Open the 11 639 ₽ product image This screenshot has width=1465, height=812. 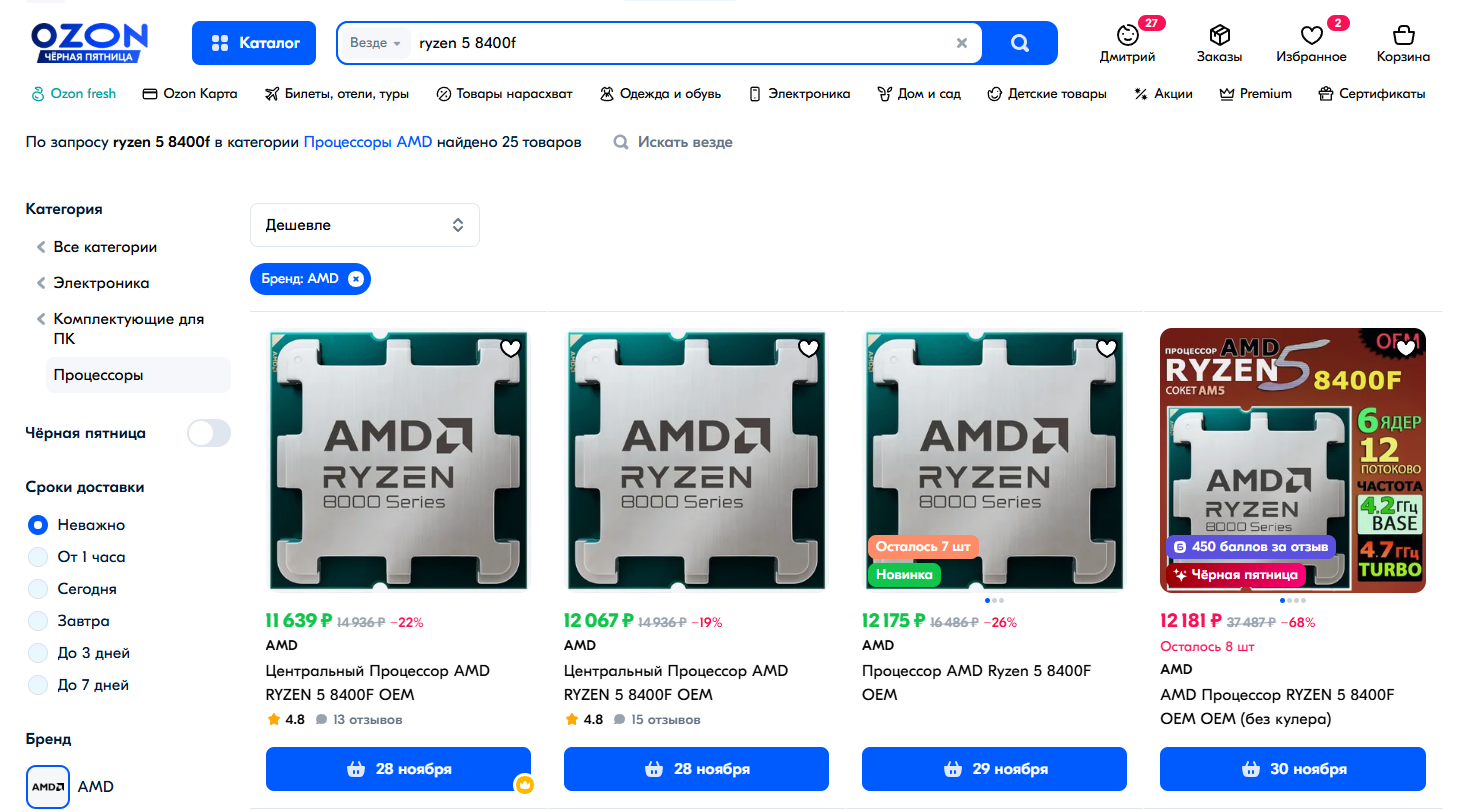click(398, 460)
